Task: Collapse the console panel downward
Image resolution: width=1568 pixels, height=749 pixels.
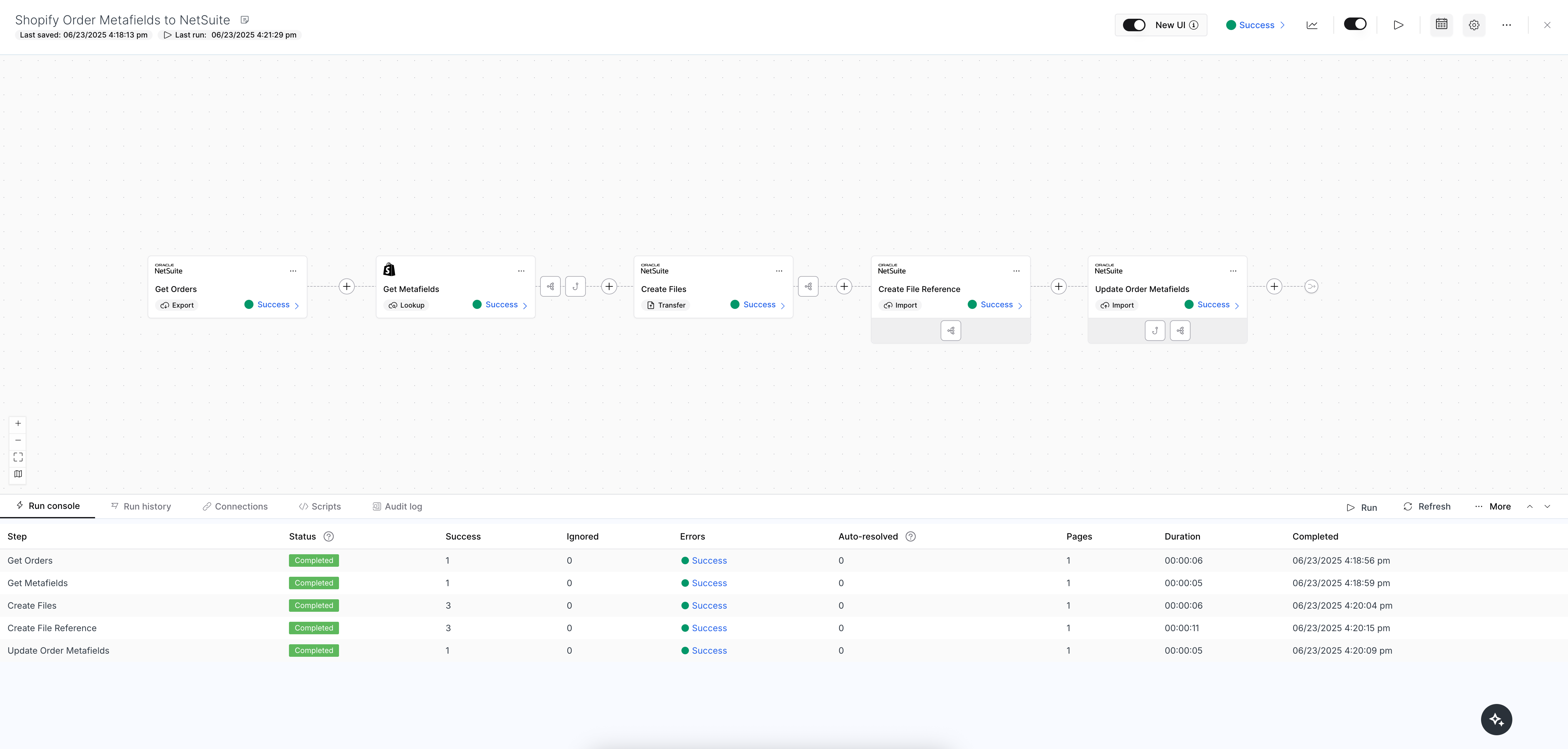Action: [1547, 507]
